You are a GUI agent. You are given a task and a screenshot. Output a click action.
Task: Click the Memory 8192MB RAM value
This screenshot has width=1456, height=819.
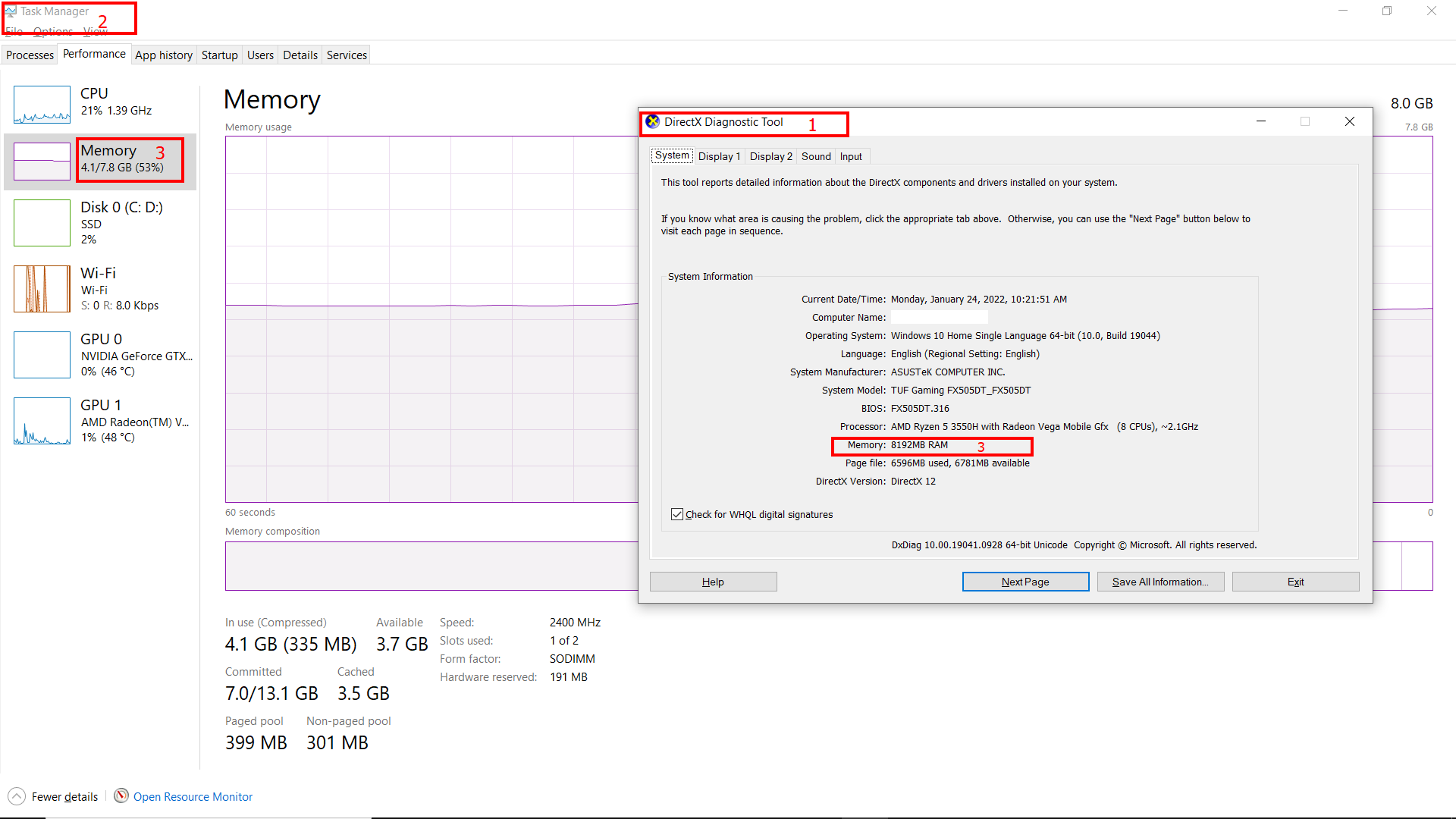919,445
